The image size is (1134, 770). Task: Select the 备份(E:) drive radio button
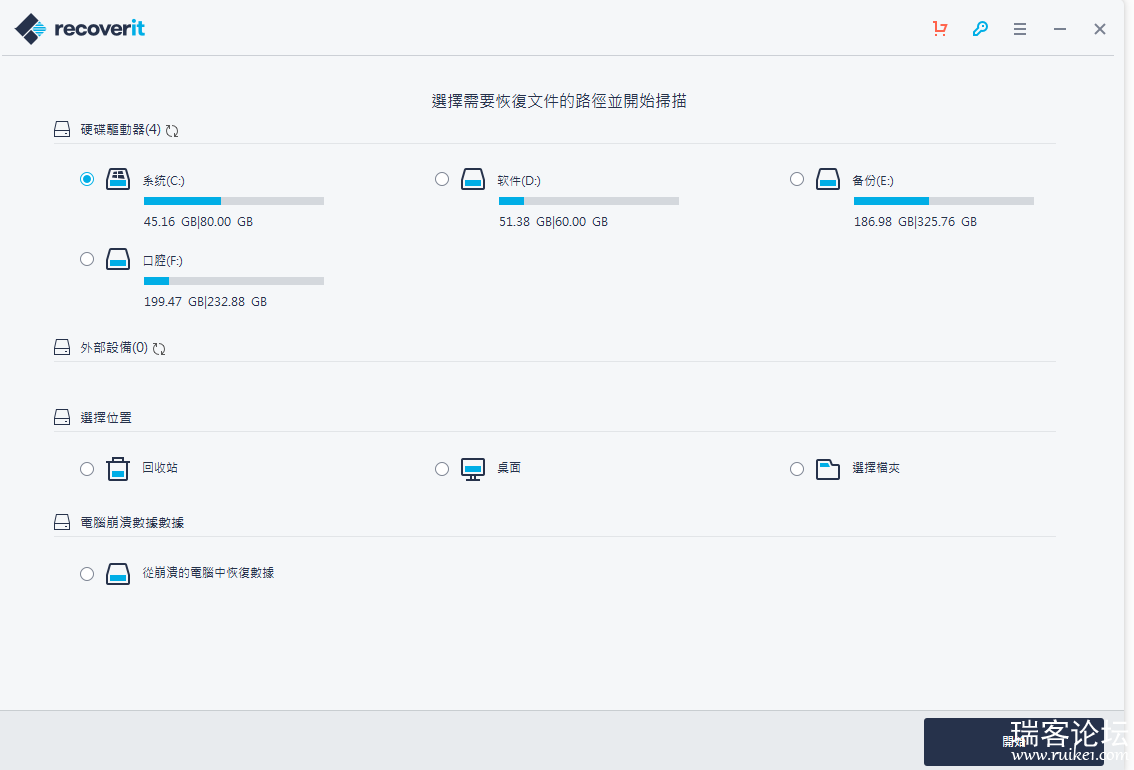[797, 179]
